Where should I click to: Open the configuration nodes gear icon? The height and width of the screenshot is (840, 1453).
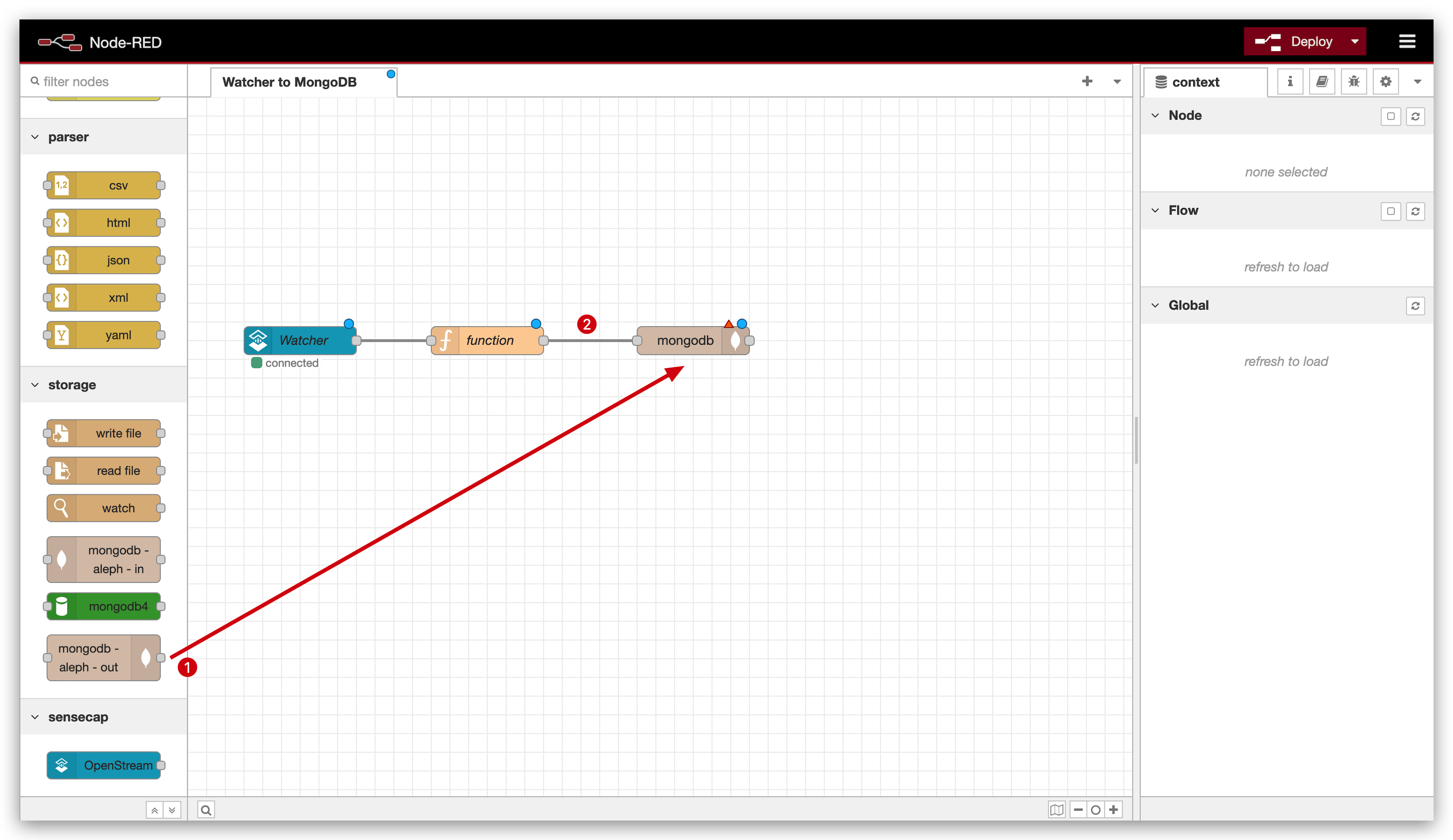pos(1385,81)
